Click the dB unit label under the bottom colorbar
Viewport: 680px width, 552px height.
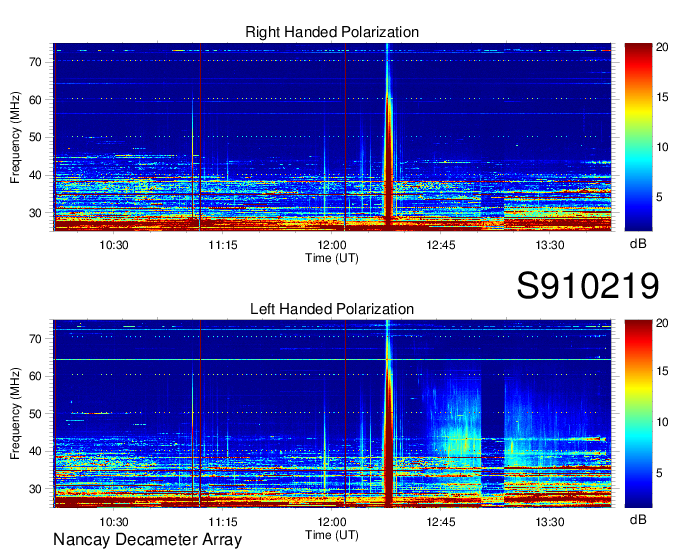click(x=638, y=520)
